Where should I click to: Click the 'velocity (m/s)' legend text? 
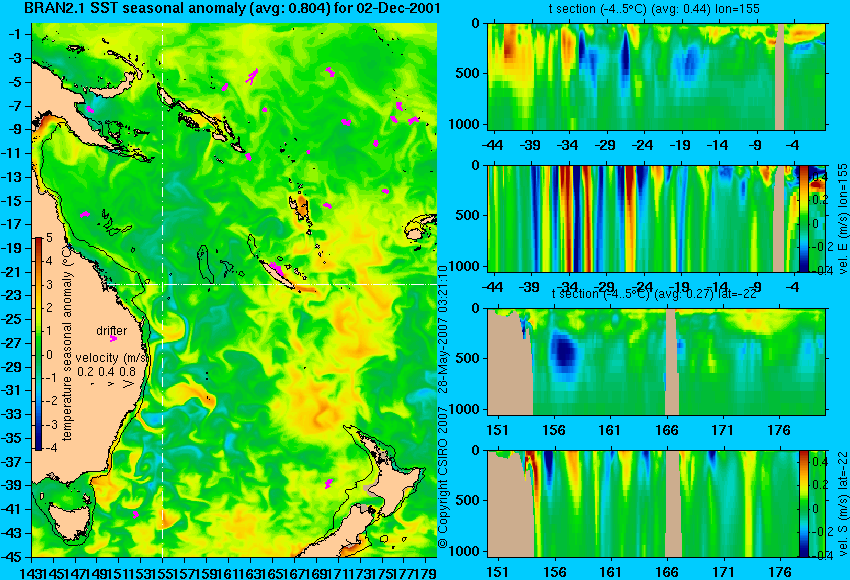(112, 357)
